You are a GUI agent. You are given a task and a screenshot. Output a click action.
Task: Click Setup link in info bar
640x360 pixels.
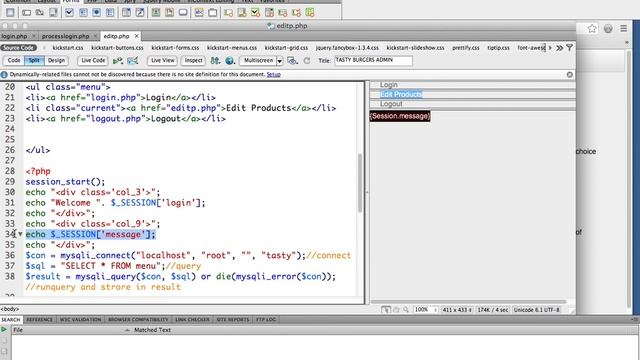click(x=273, y=75)
